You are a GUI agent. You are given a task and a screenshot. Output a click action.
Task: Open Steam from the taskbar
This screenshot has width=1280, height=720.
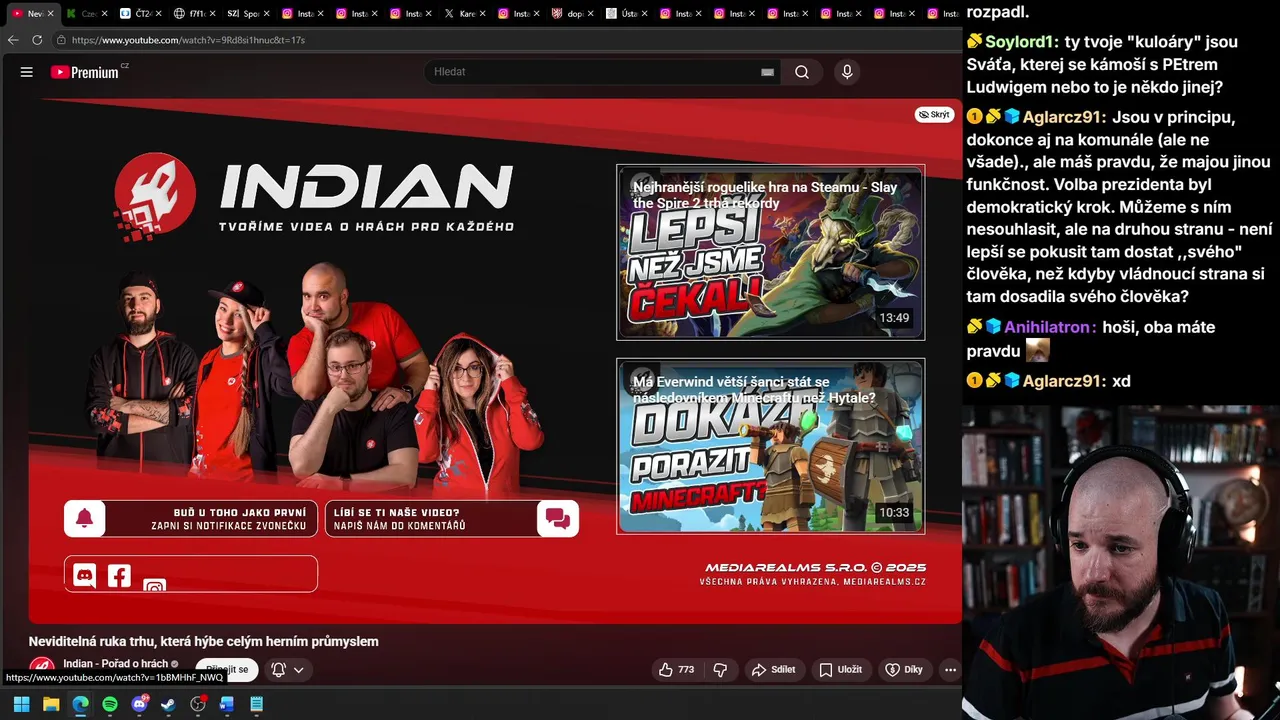coord(168,704)
